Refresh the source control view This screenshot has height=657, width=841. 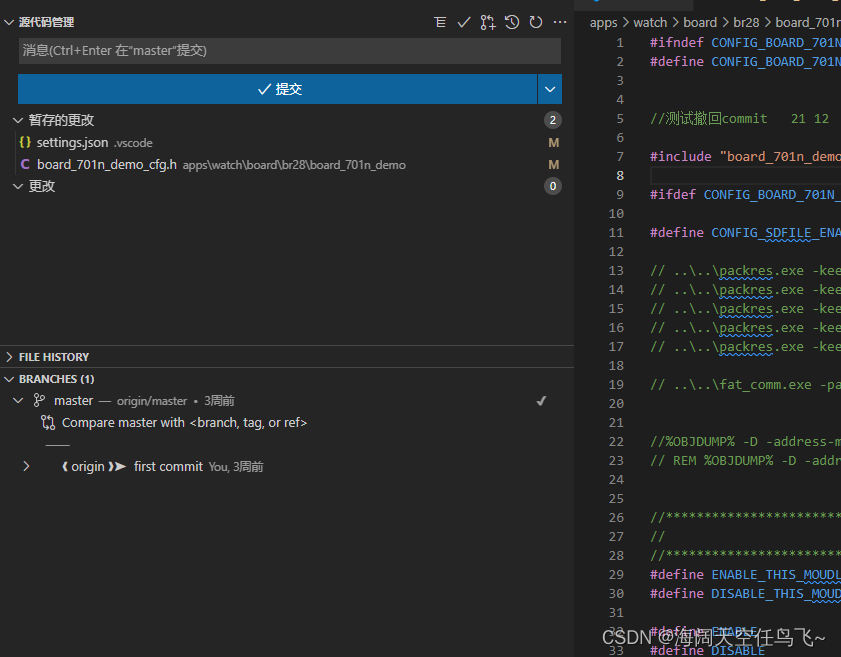[535, 21]
